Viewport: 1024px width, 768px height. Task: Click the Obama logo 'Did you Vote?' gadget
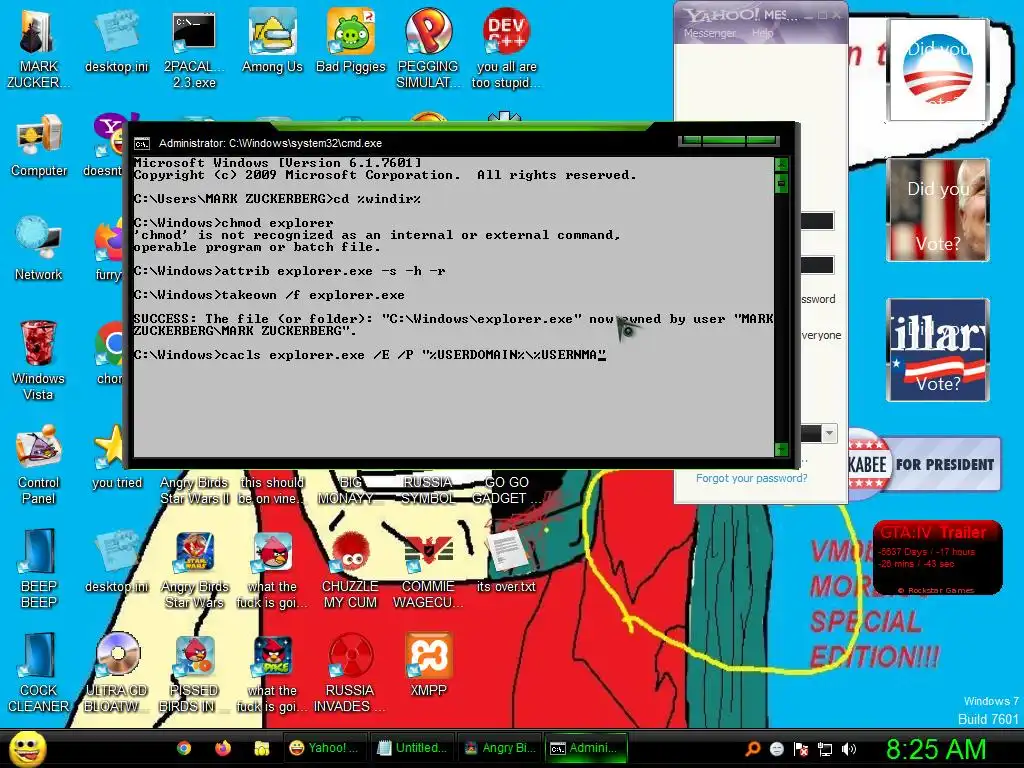coord(937,69)
